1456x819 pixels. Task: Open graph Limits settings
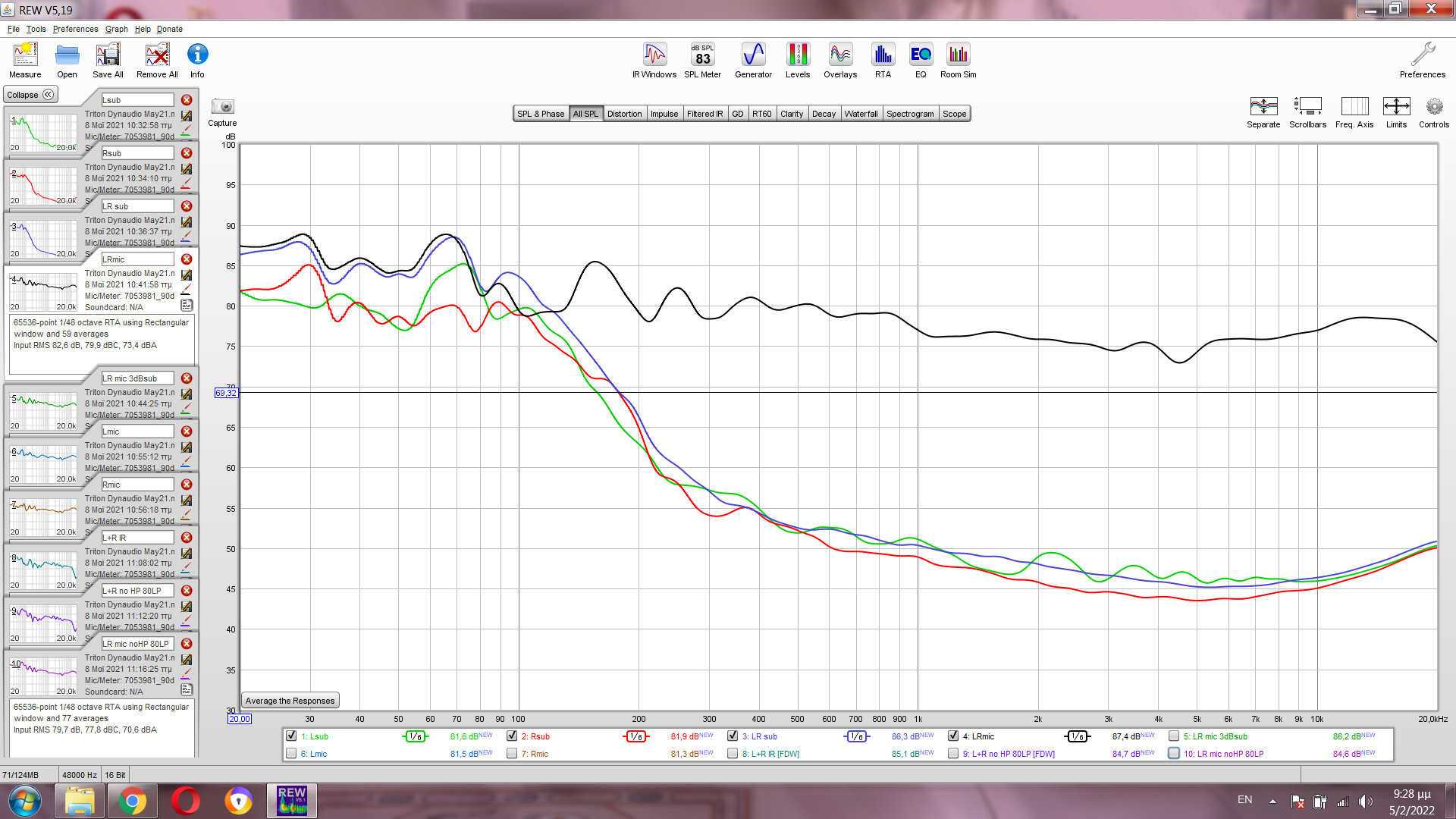(1396, 112)
